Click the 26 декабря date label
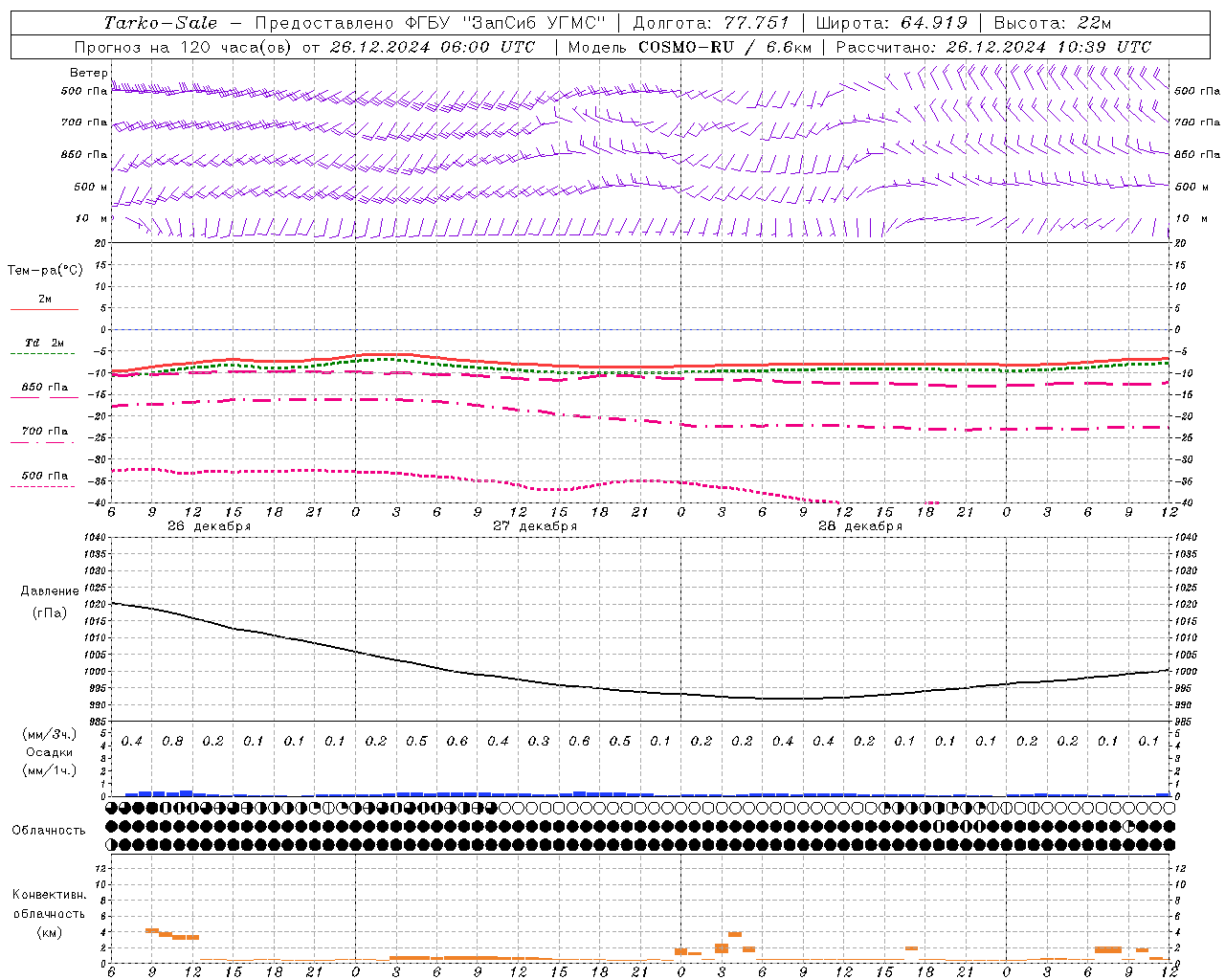This screenshot has height=980, width=1225. pos(209,526)
